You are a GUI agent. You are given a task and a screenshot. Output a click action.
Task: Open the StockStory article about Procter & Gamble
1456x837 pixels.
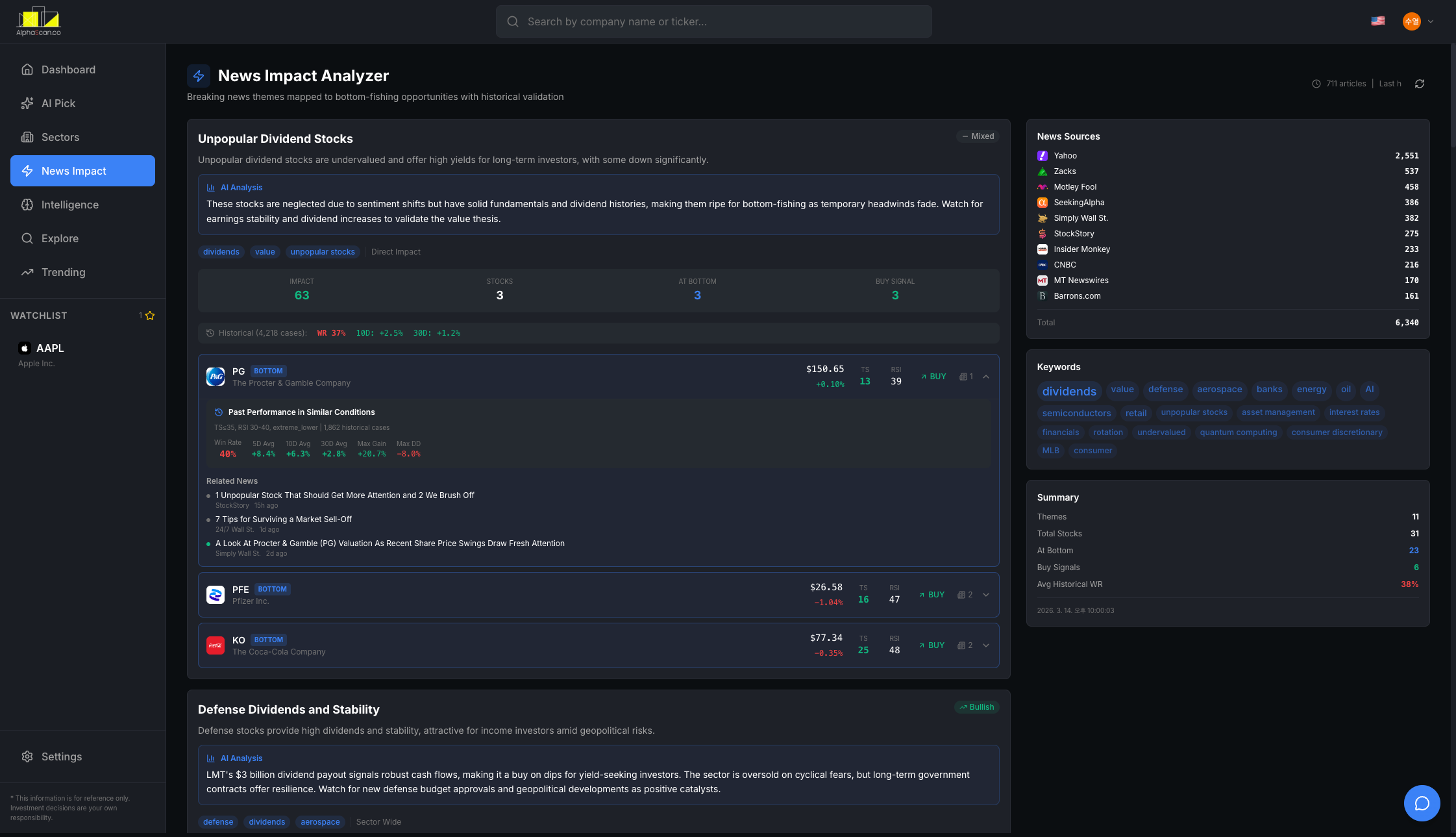tap(345, 495)
